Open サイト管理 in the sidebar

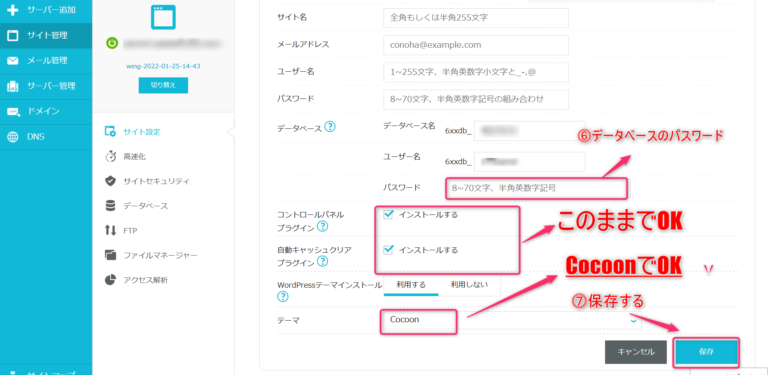46,35
